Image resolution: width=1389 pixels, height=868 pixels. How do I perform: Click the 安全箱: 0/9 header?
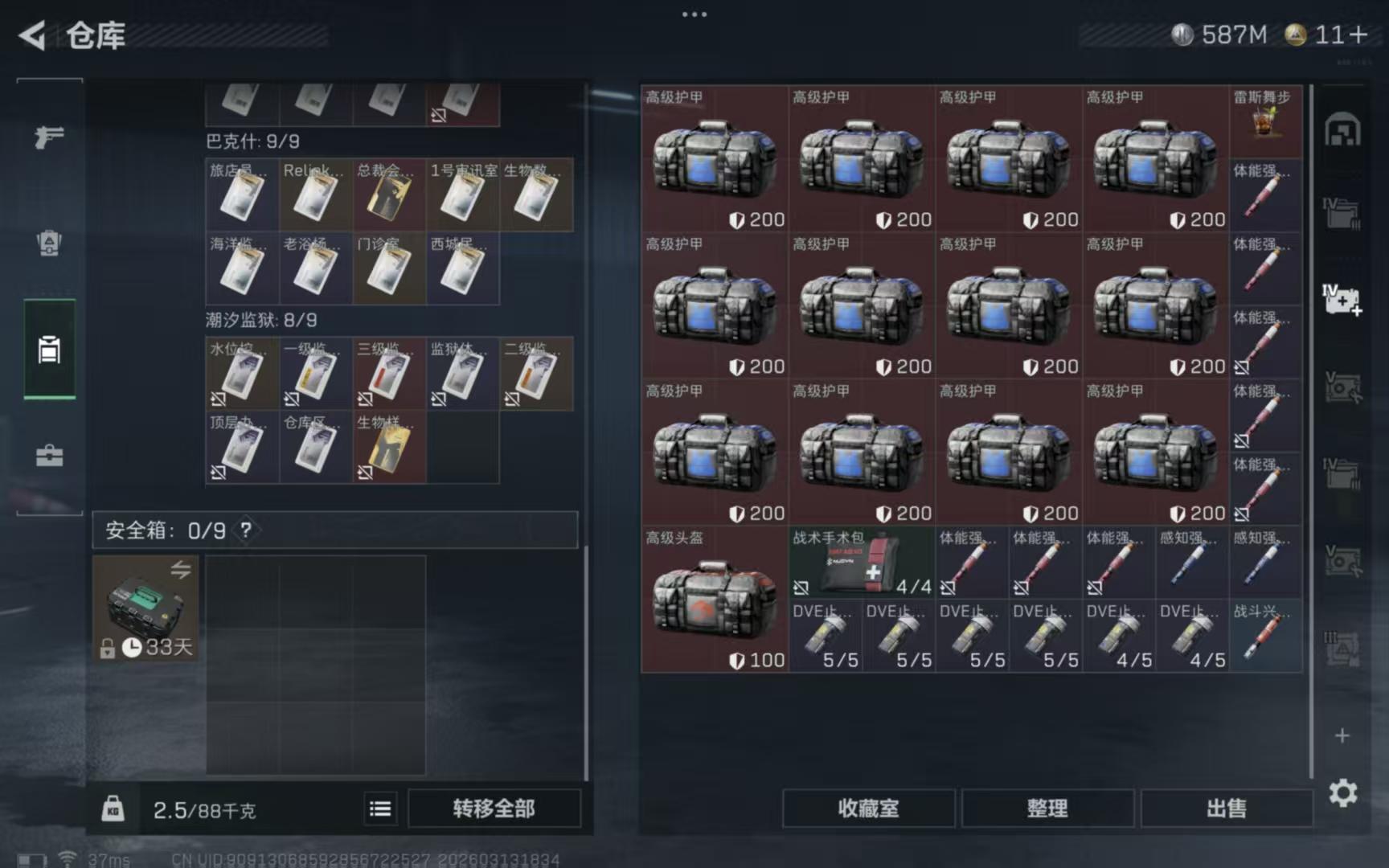334,530
